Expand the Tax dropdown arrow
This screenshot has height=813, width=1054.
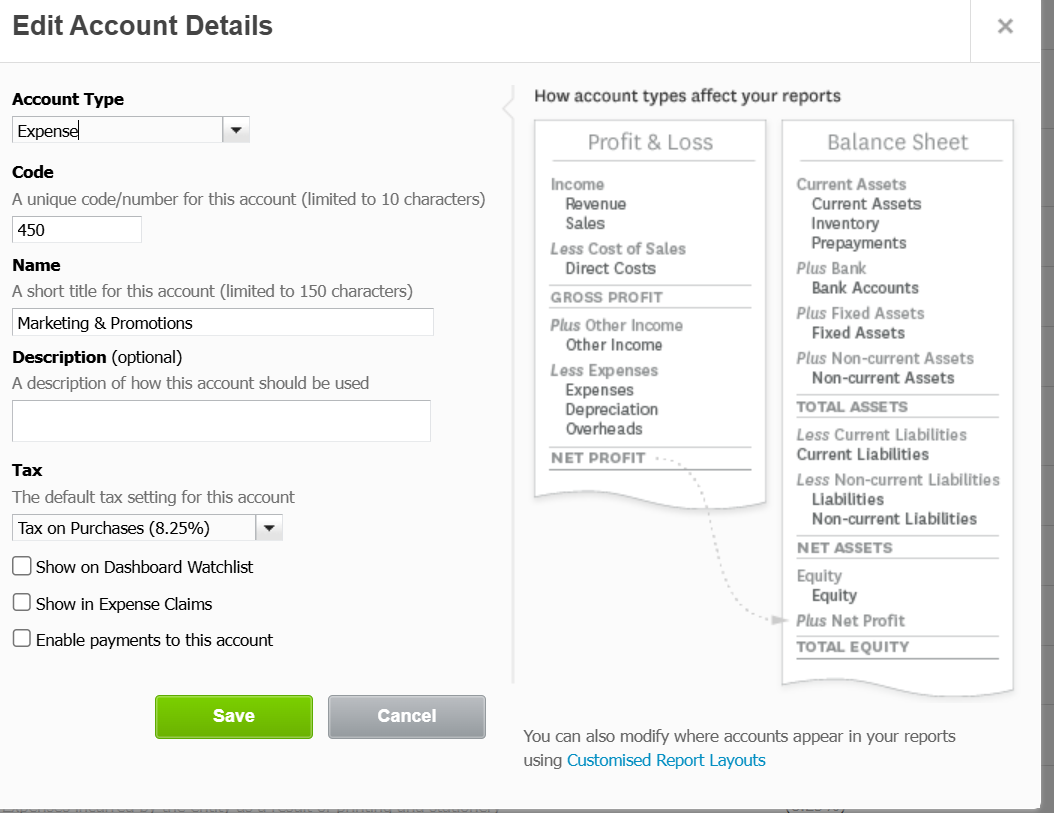click(270, 528)
